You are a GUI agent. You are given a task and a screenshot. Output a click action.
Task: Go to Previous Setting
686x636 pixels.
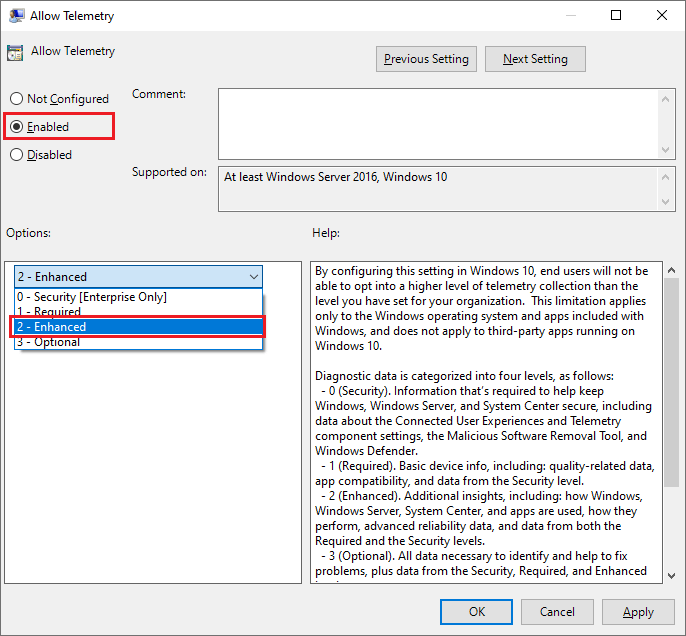[x=426, y=59]
